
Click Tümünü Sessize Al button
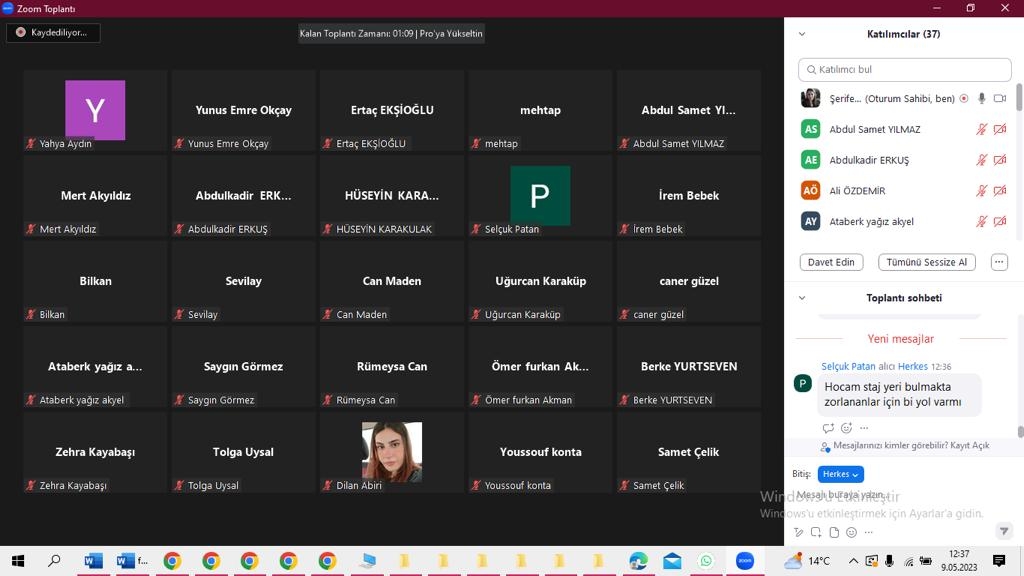(x=927, y=262)
